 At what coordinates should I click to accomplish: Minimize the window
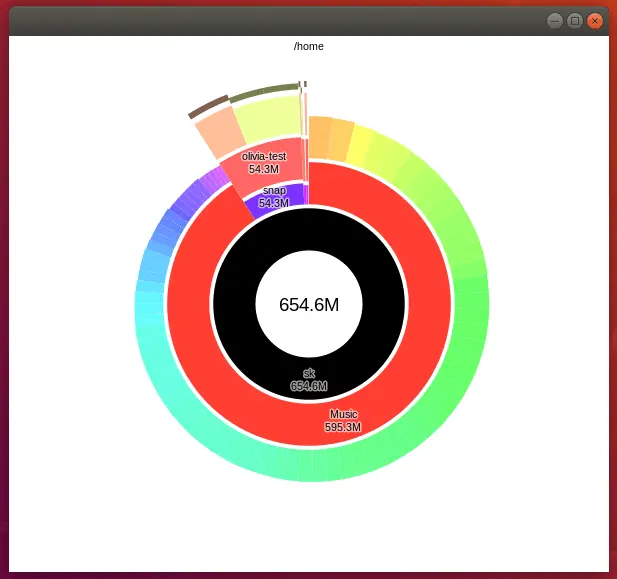tap(555, 21)
